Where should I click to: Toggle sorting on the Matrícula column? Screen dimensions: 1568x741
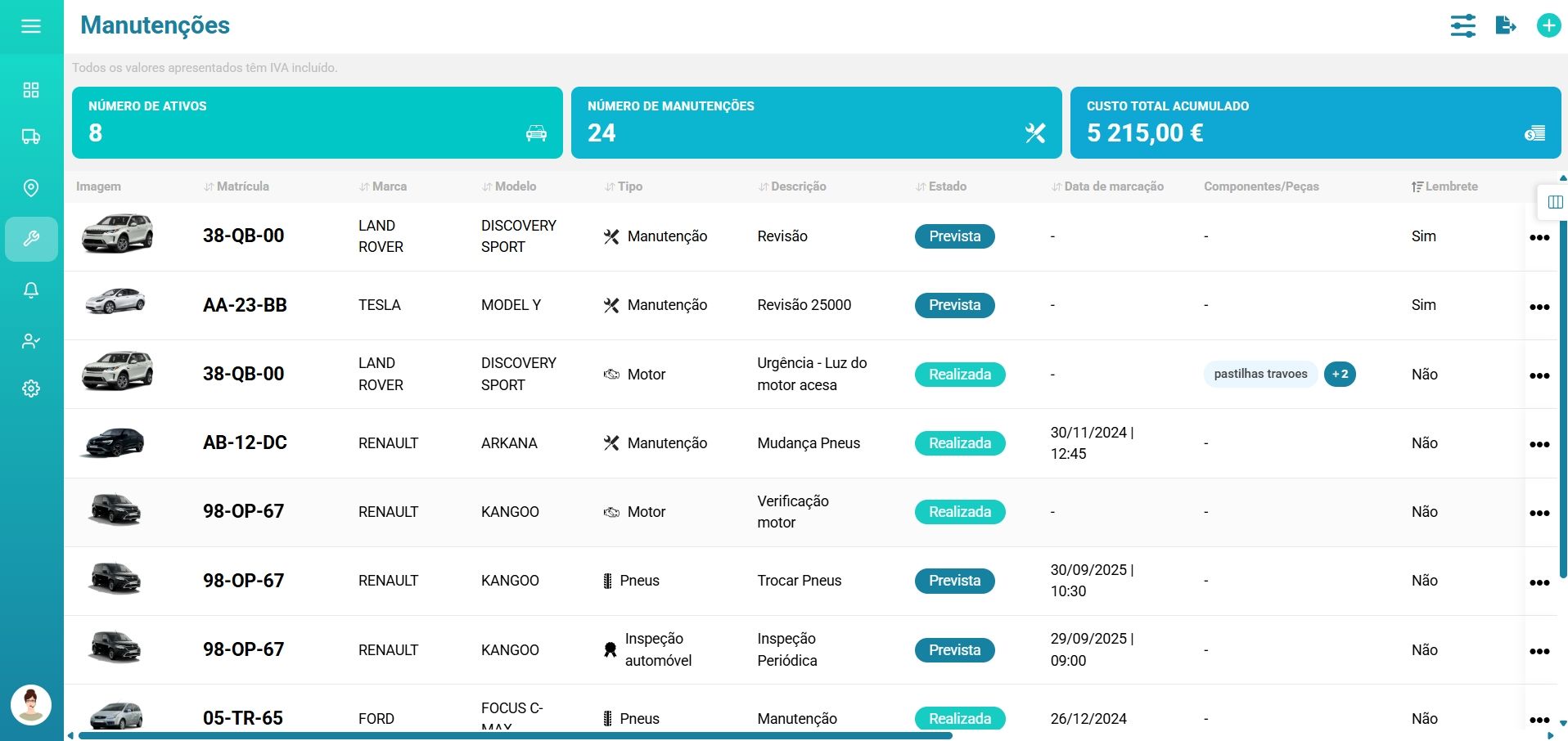(x=209, y=186)
